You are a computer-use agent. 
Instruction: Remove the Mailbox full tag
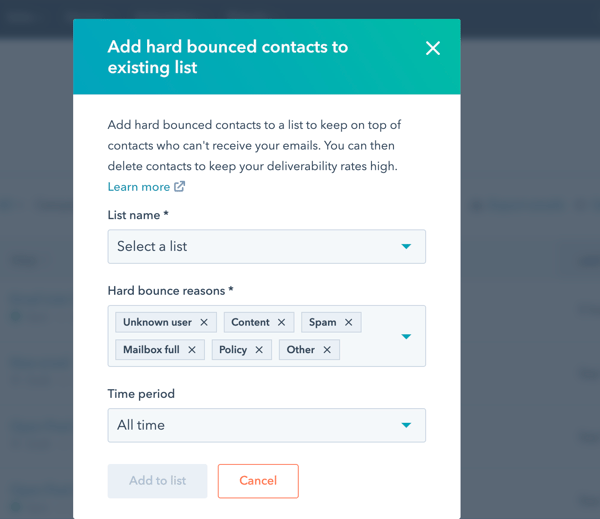pos(192,350)
